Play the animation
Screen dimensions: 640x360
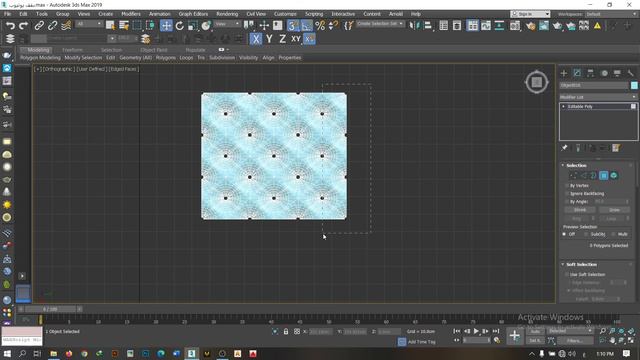pos(476,331)
